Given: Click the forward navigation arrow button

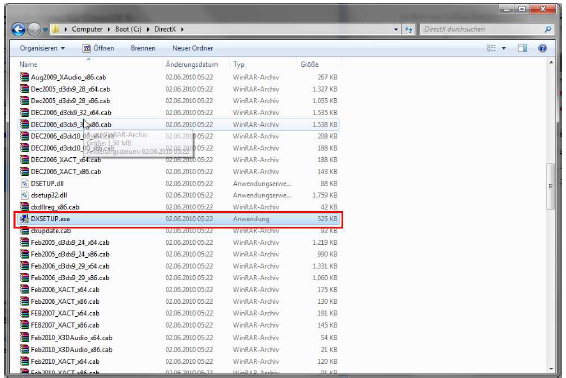Looking at the screenshot, I should click(x=34, y=29).
